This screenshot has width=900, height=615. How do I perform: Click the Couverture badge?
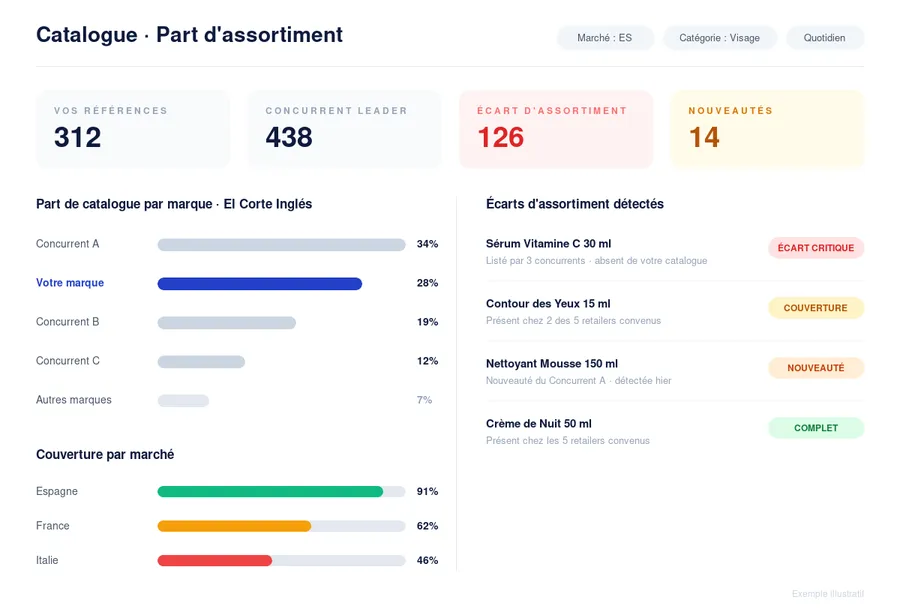pyautogui.click(x=816, y=308)
